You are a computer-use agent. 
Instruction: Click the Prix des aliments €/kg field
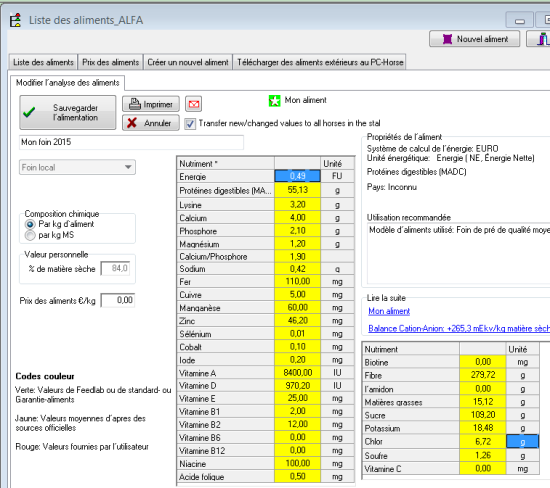tap(118, 300)
